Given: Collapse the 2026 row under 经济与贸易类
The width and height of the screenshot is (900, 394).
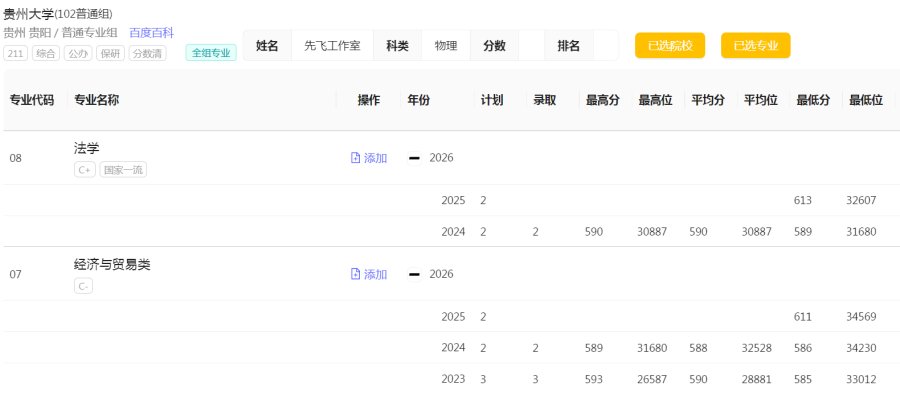Looking at the screenshot, I should pyautogui.click(x=414, y=274).
